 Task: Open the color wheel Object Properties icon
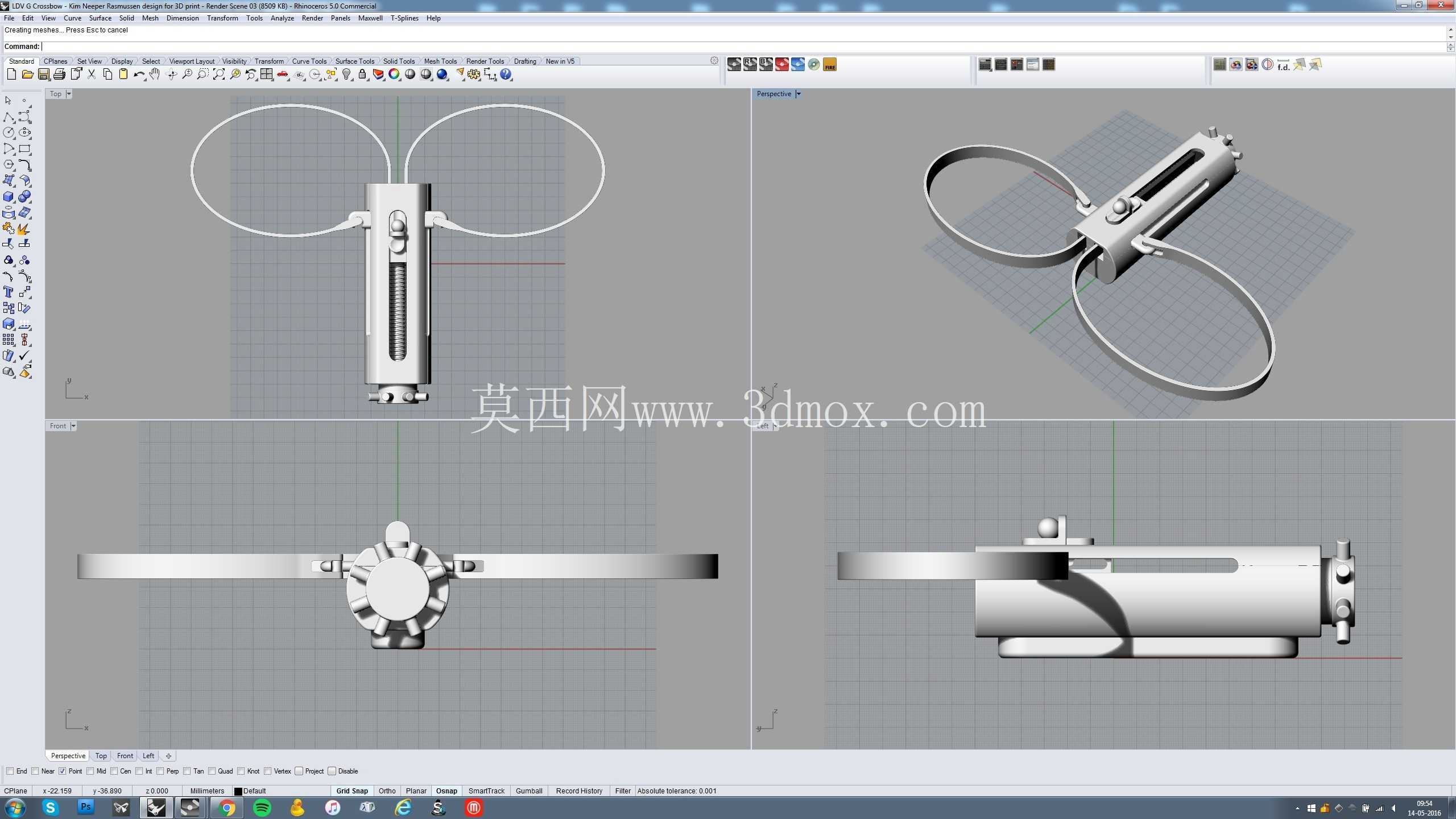394,75
